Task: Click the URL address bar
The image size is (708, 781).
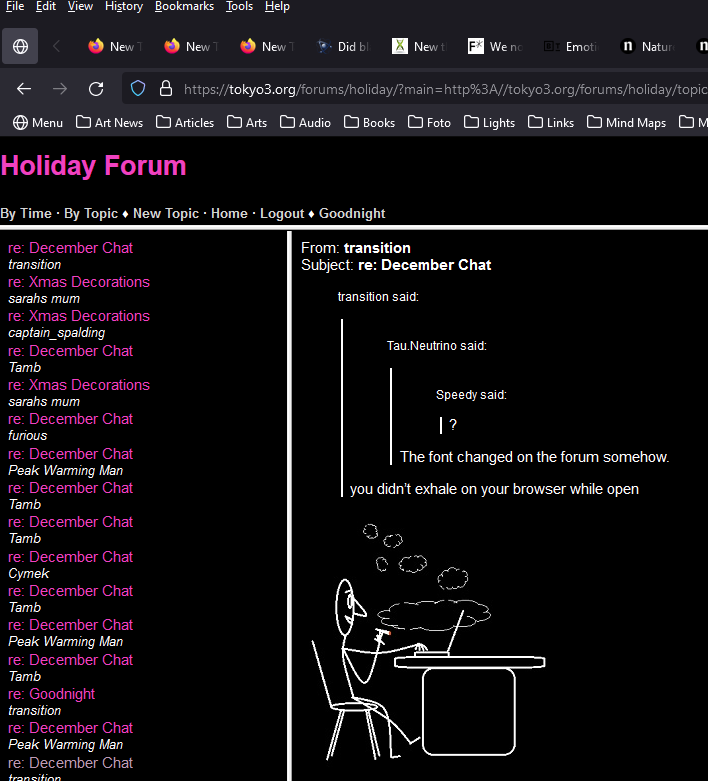Action: point(440,88)
